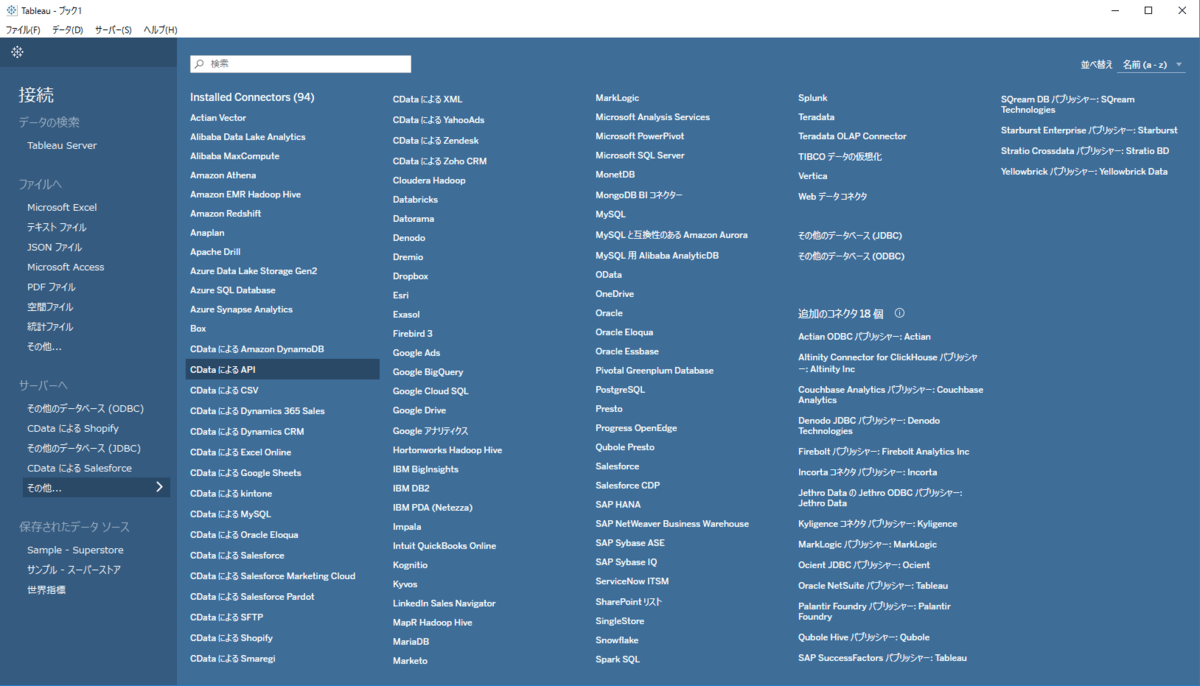Viewport: 1200px width, 686px height.
Task: Open the データ(D) menu
Action: pos(68,30)
